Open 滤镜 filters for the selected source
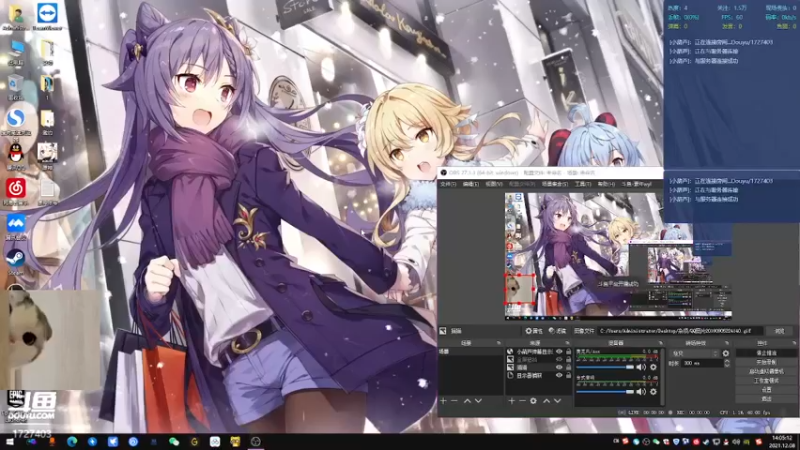The height and width of the screenshot is (450, 800). click(558, 331)
